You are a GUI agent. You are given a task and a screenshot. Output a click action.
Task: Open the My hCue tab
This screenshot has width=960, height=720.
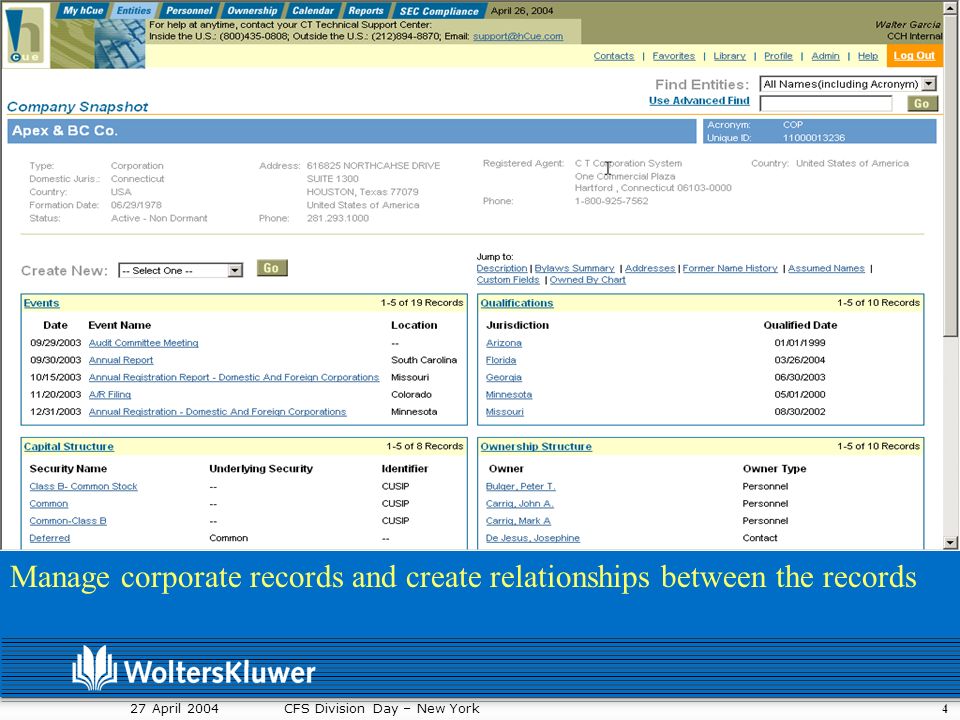(x=83, y=10)
